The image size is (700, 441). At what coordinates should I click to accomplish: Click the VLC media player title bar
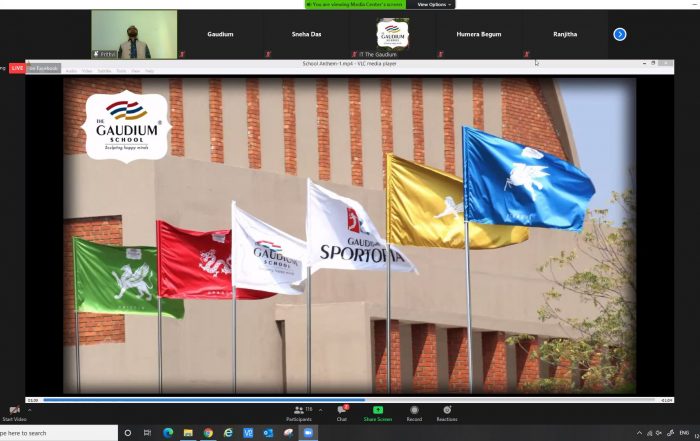(x=350, y=64)
